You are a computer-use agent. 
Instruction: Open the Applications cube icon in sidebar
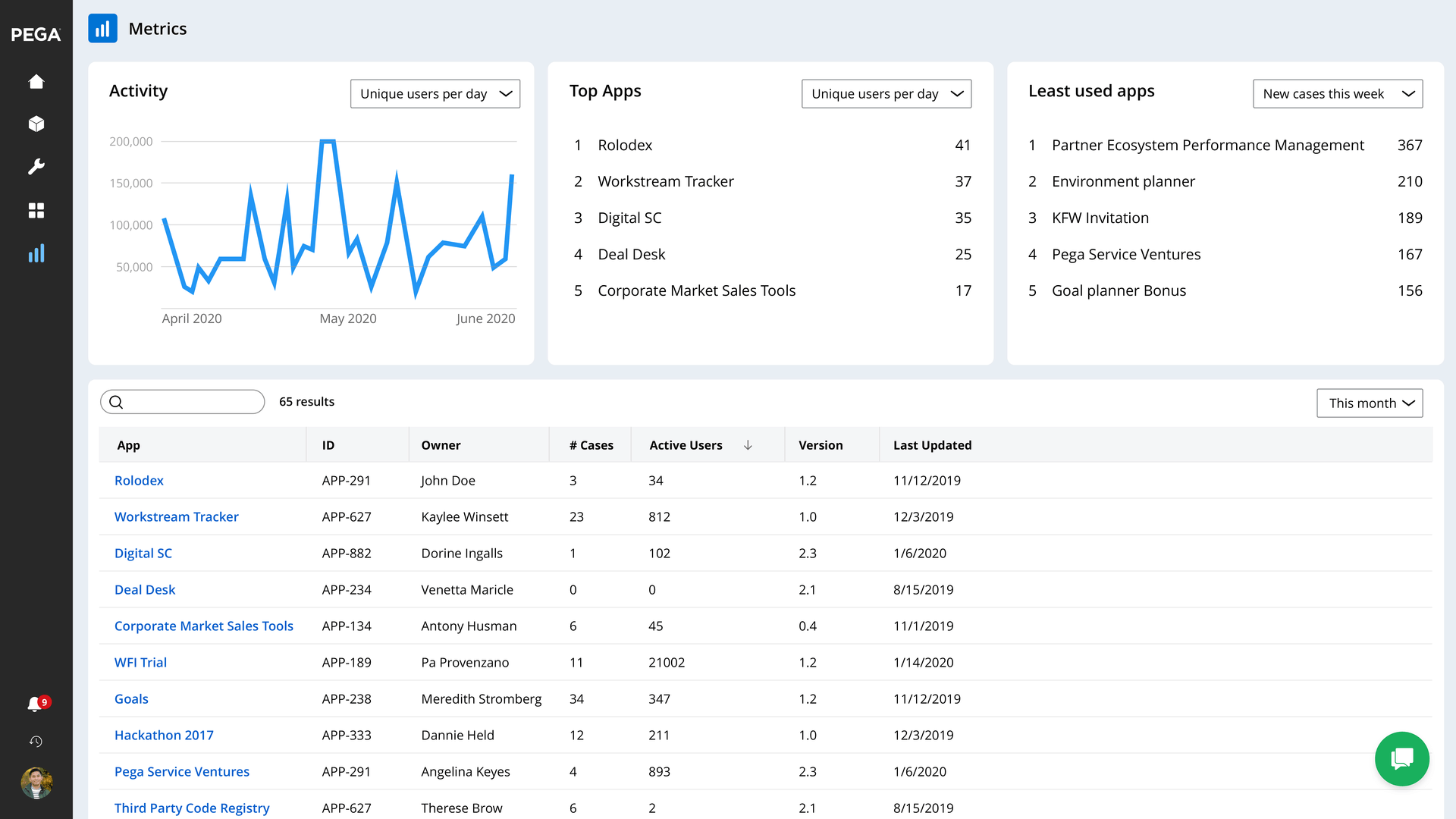tap(36, 124)
